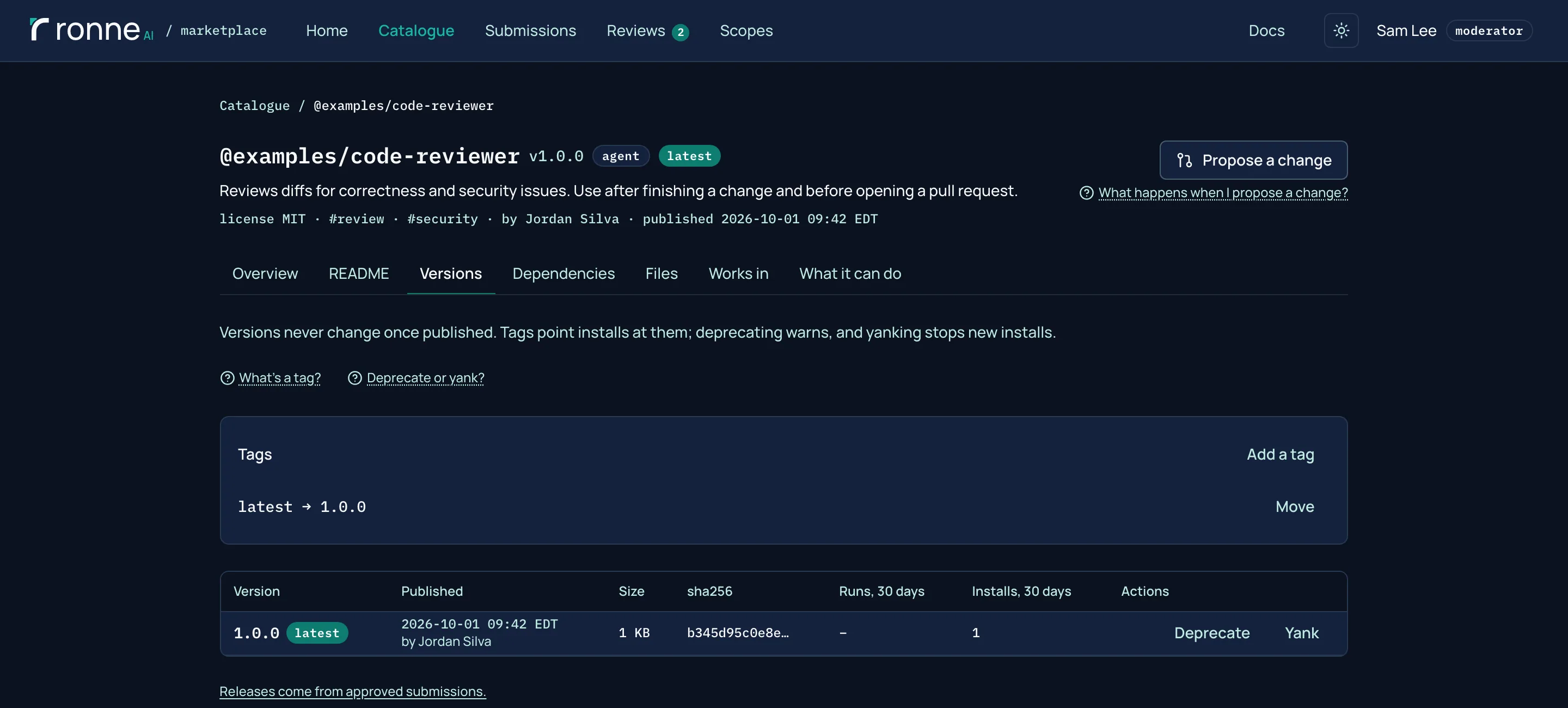Open Releases come from approved submissions link

[352, 692]
